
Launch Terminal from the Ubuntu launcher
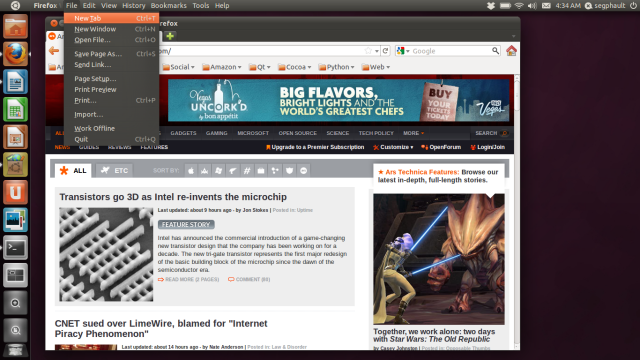pos(16,248)
